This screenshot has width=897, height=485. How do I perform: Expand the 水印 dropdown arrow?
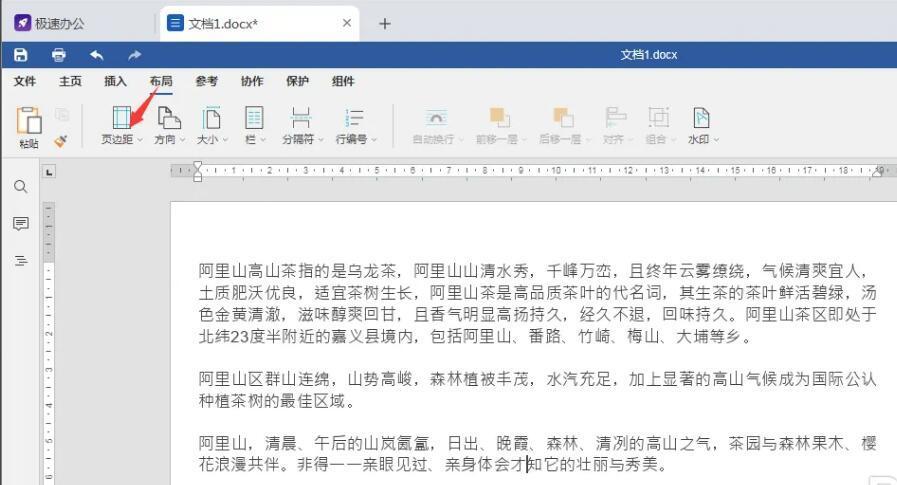tap(716, 140)
